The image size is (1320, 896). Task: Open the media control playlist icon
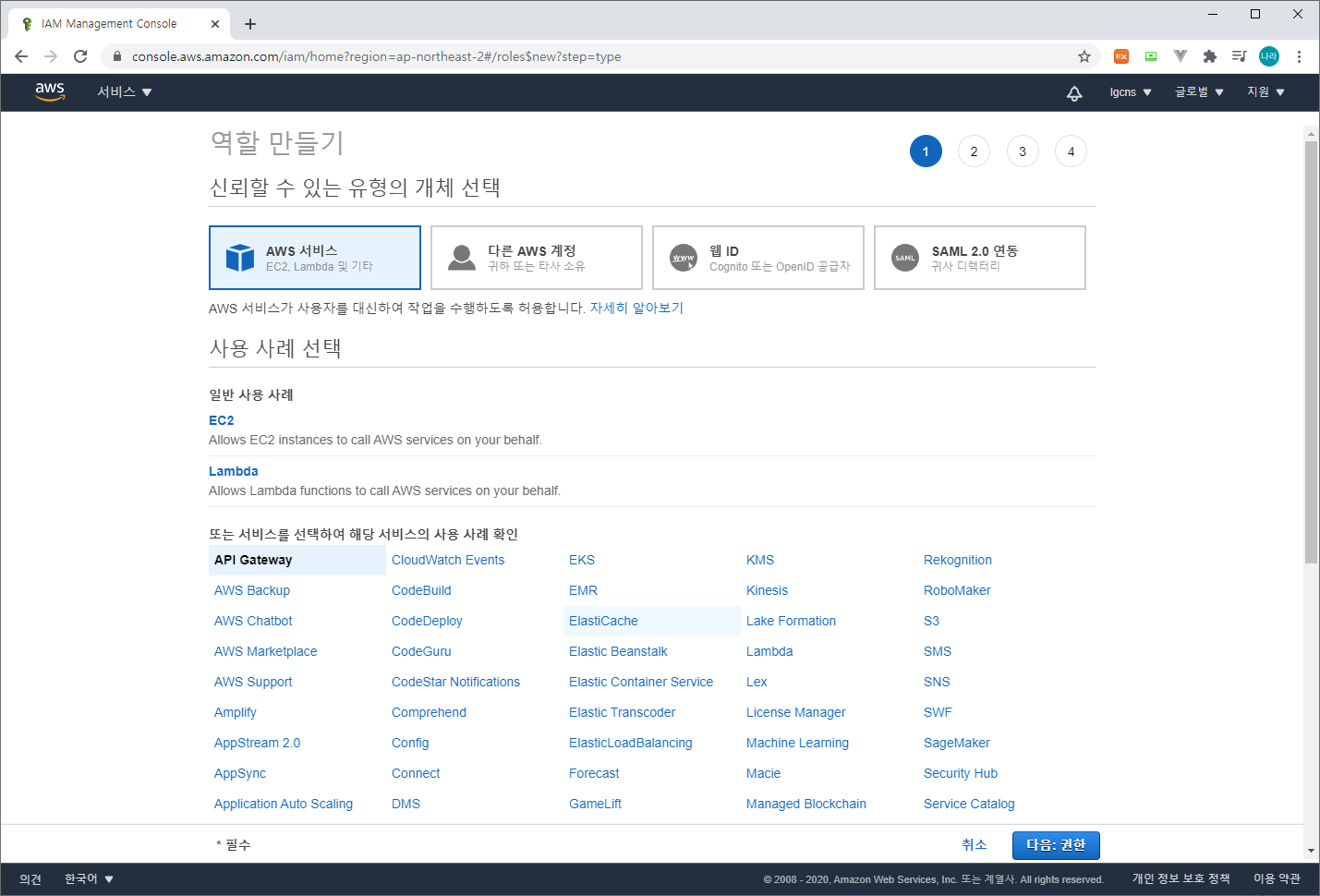pyautogui.click(x=1240, y=56)
